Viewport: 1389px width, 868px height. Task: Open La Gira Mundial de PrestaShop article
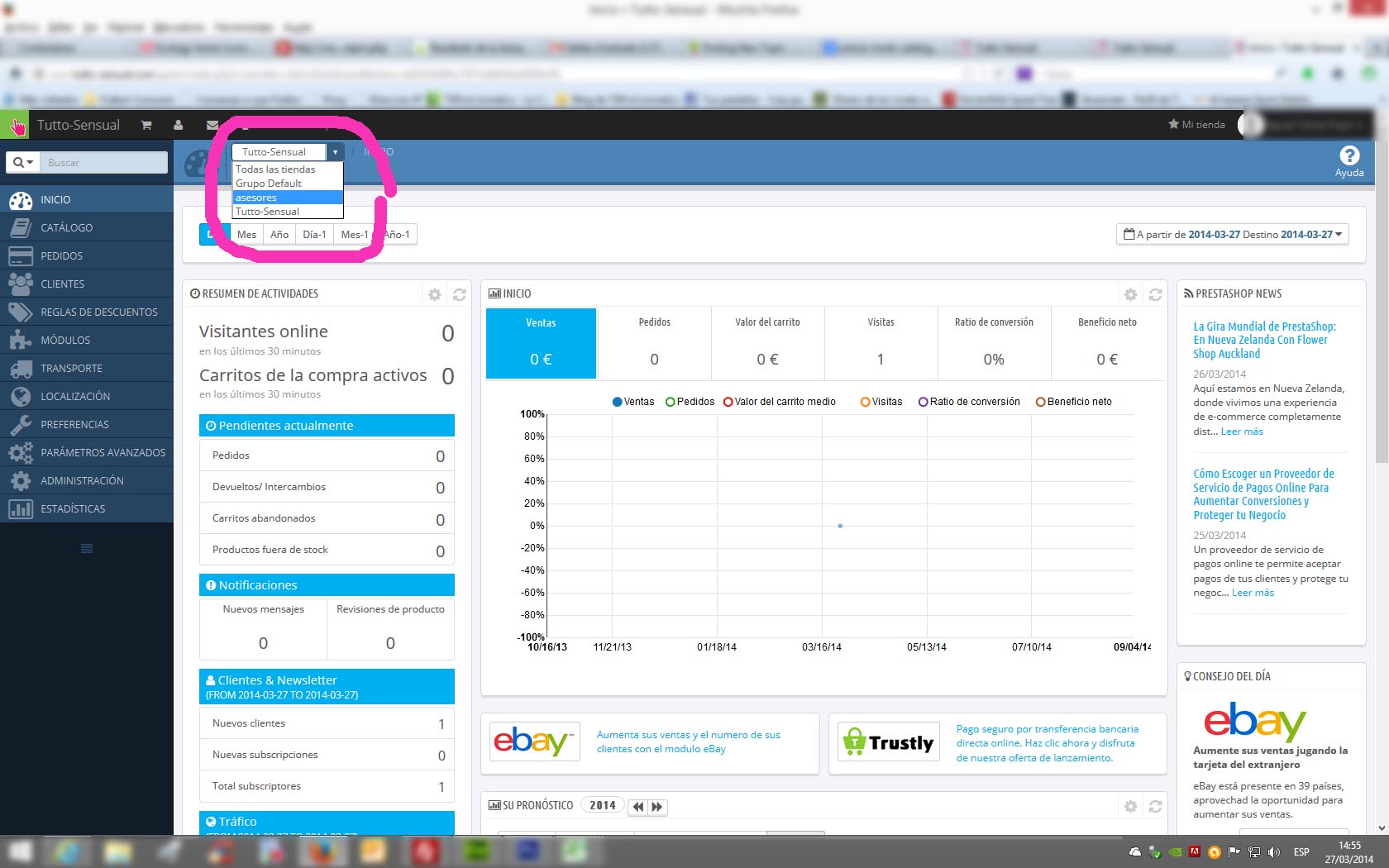(1264, 340)
